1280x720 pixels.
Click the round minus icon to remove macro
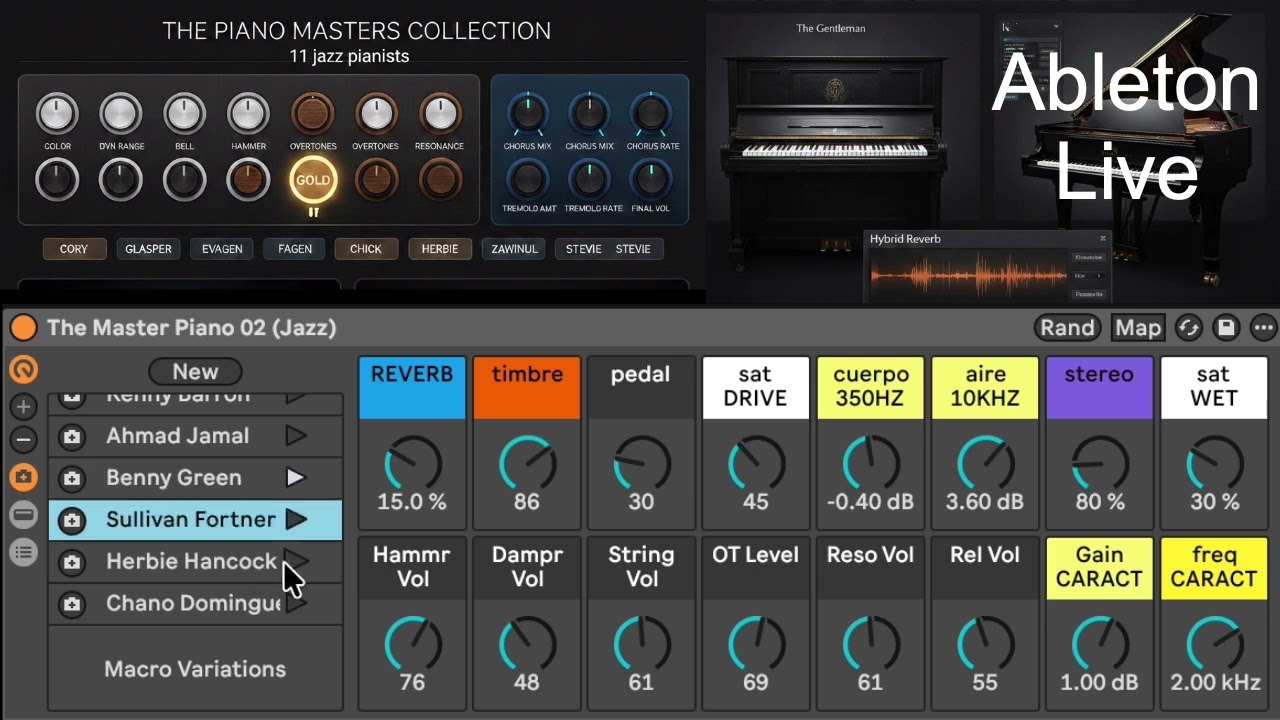click(23, 440)
